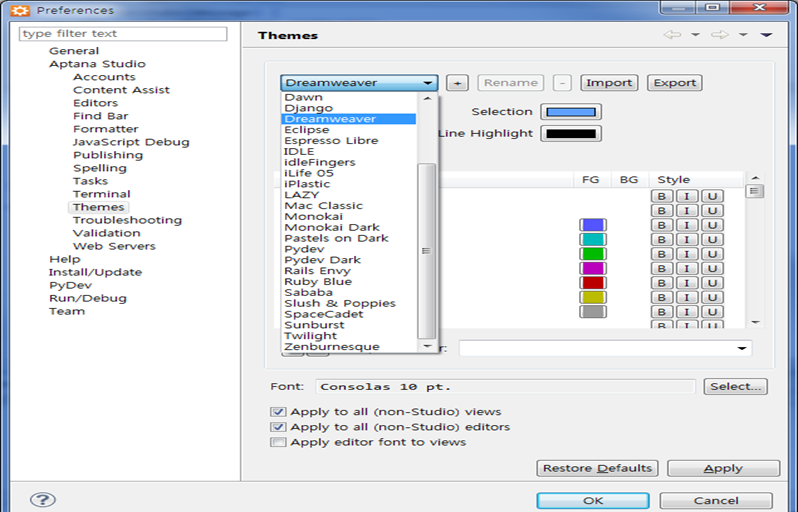Toggle underline U in the gray swatch row
Viewport: 798px width, 512px height.
coord(712,312)
